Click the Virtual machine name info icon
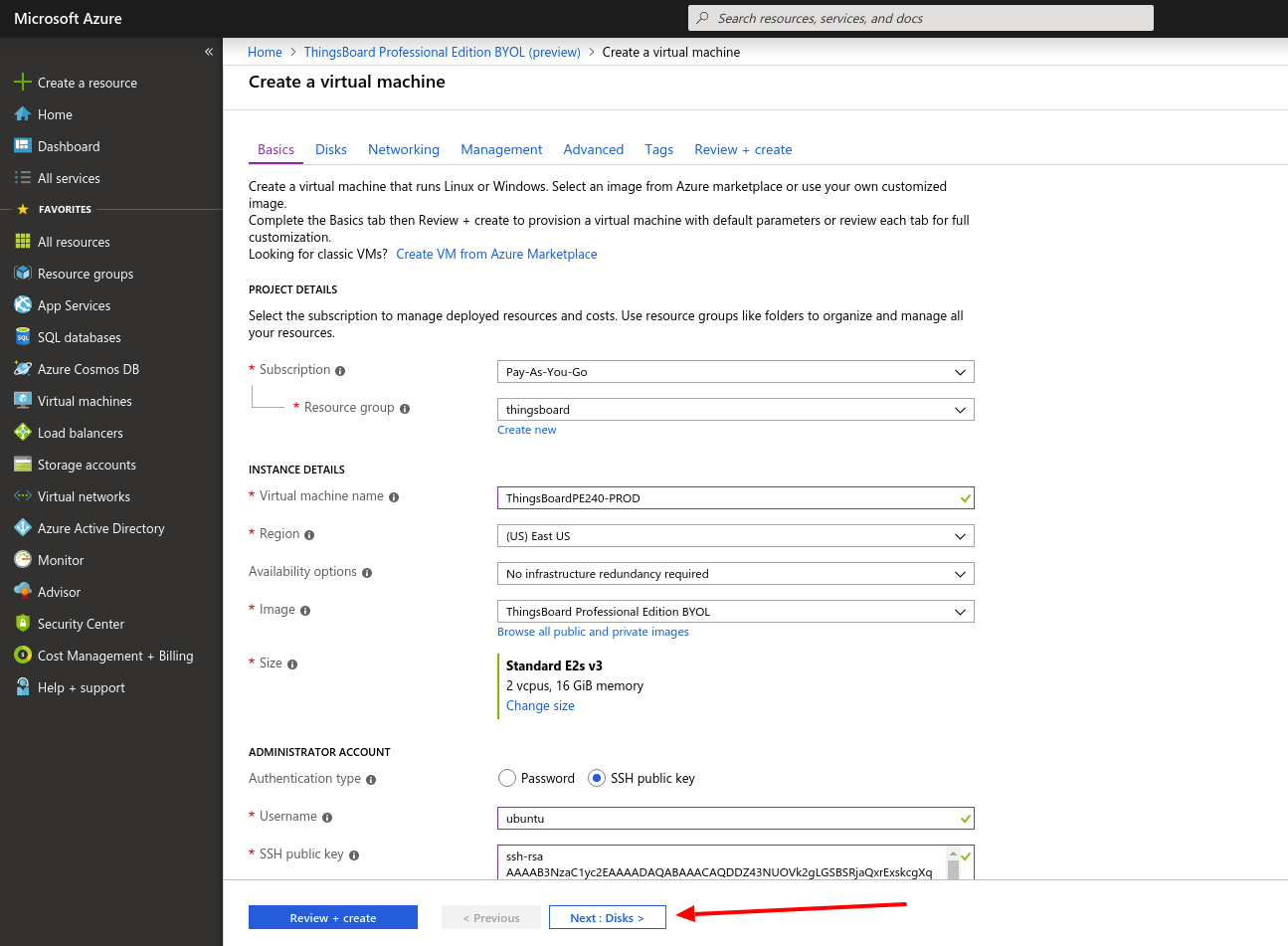1288x946 pixels. tap(394, 497)
